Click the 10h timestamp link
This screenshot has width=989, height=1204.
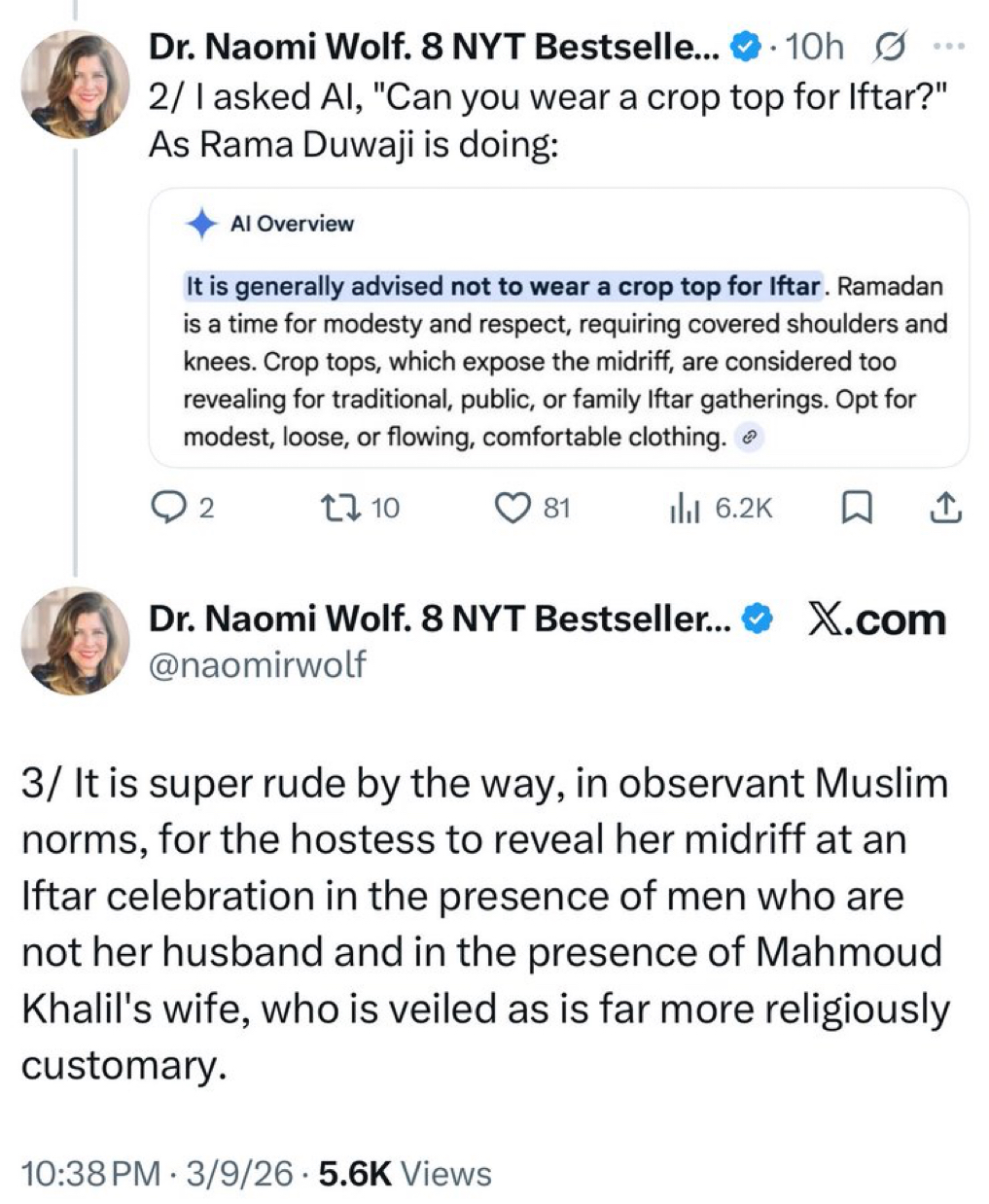(x=814, y=46)
